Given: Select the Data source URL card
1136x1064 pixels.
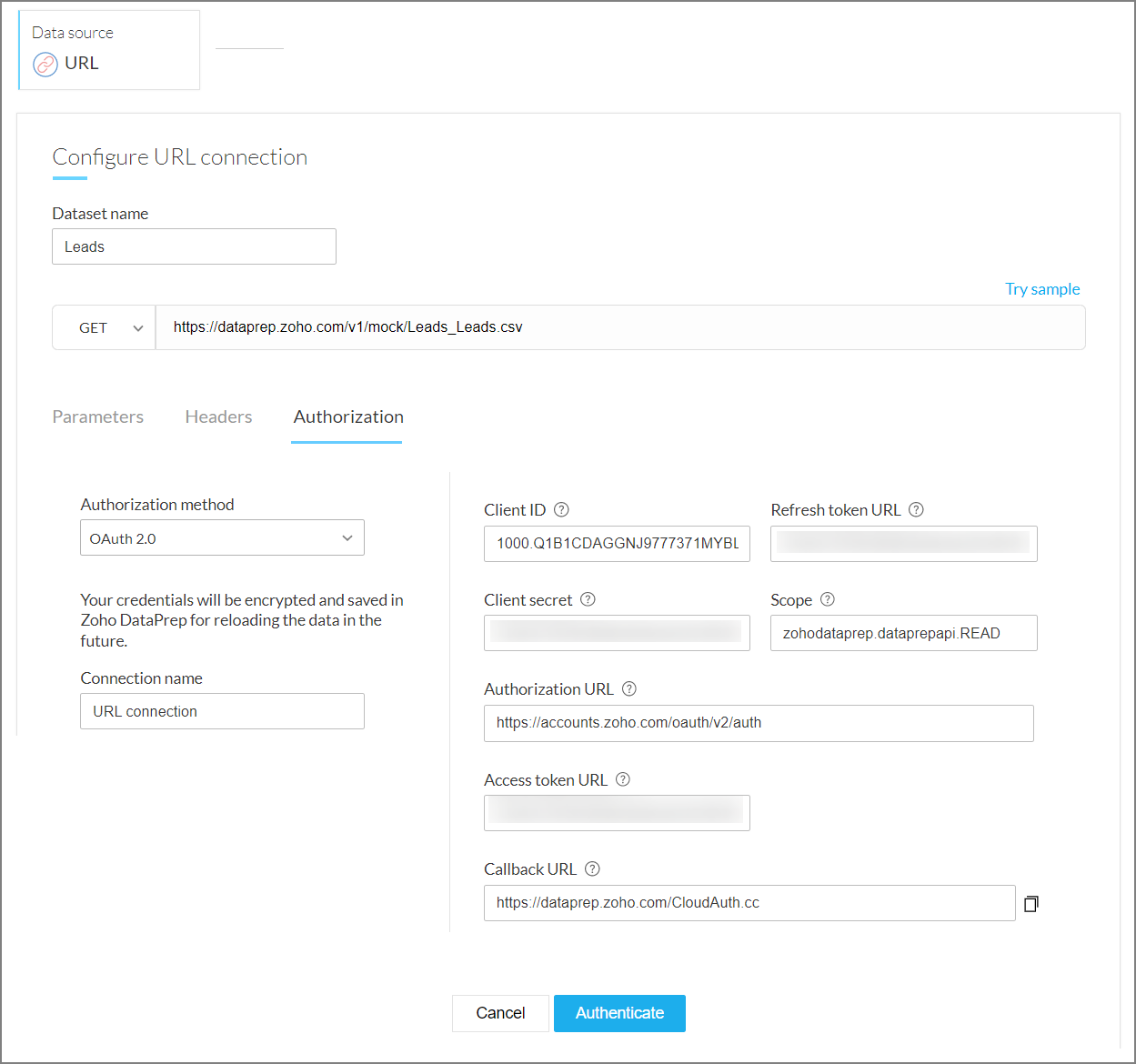Looking at the screenshot, I should tap(109, 50).
